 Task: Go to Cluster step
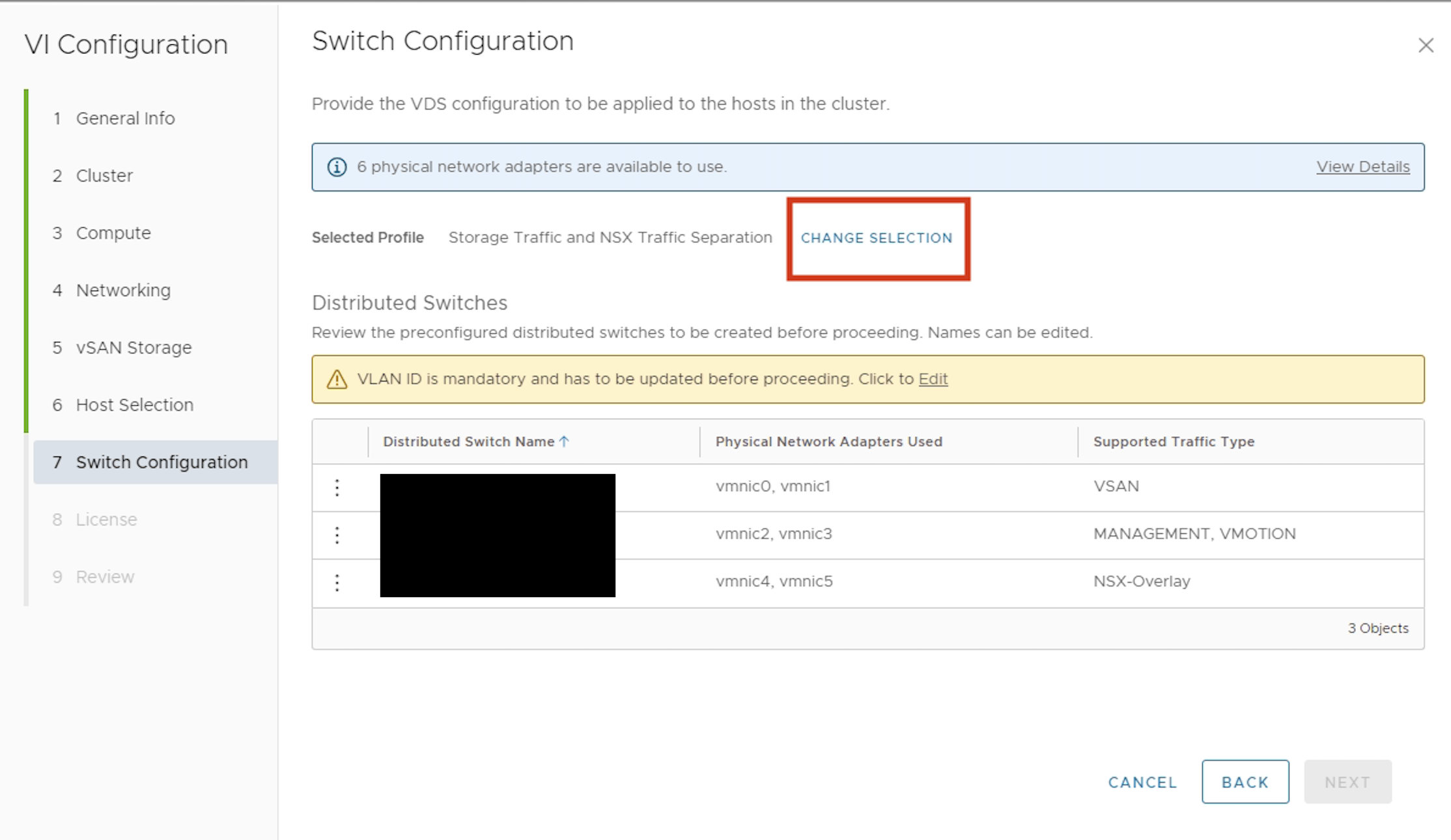[x=104, y=176]
